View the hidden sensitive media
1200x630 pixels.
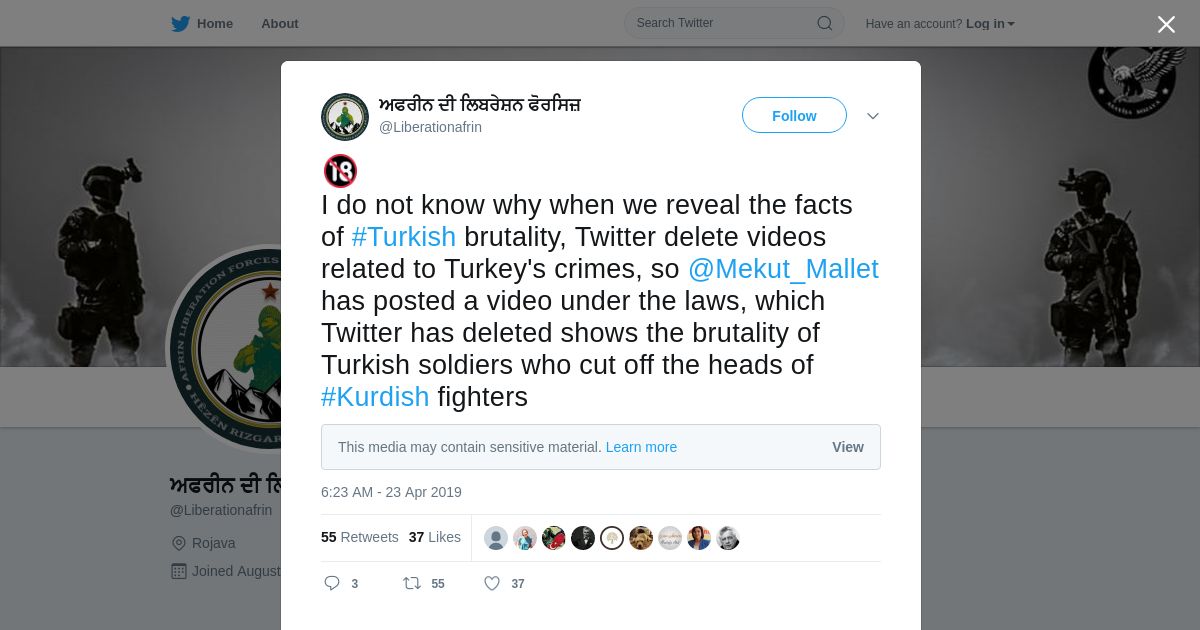(x=848, y=447)
